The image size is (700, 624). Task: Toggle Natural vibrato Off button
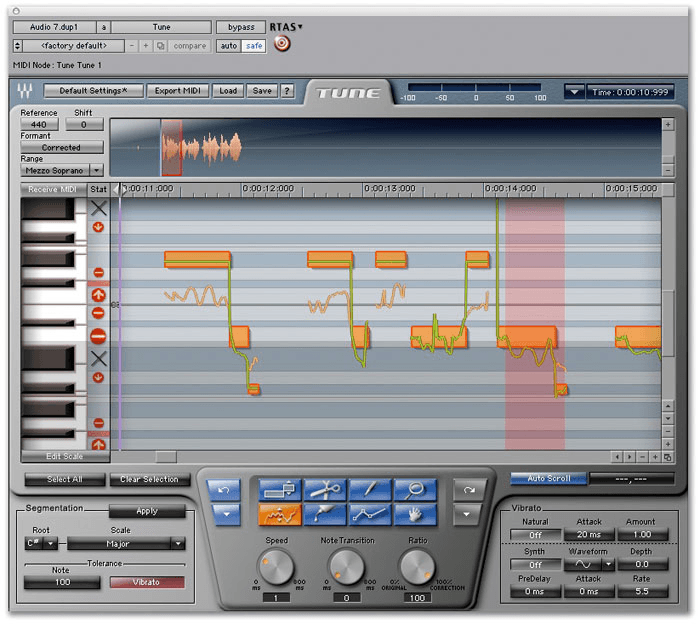click(535, 535)
